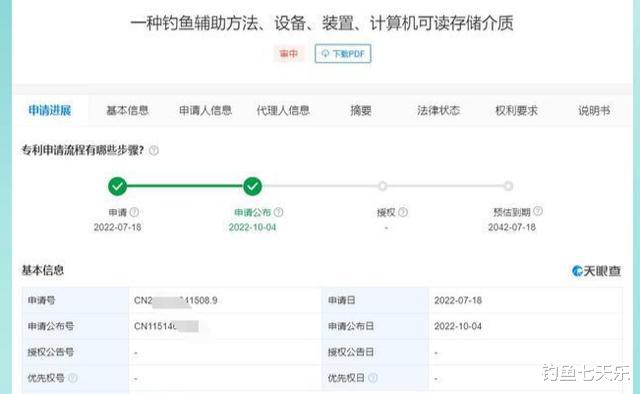Image resolution: width=640 pixels, height=394 pixels.
Task: Click the 天眼查 logo
Action: coord(596,271)
